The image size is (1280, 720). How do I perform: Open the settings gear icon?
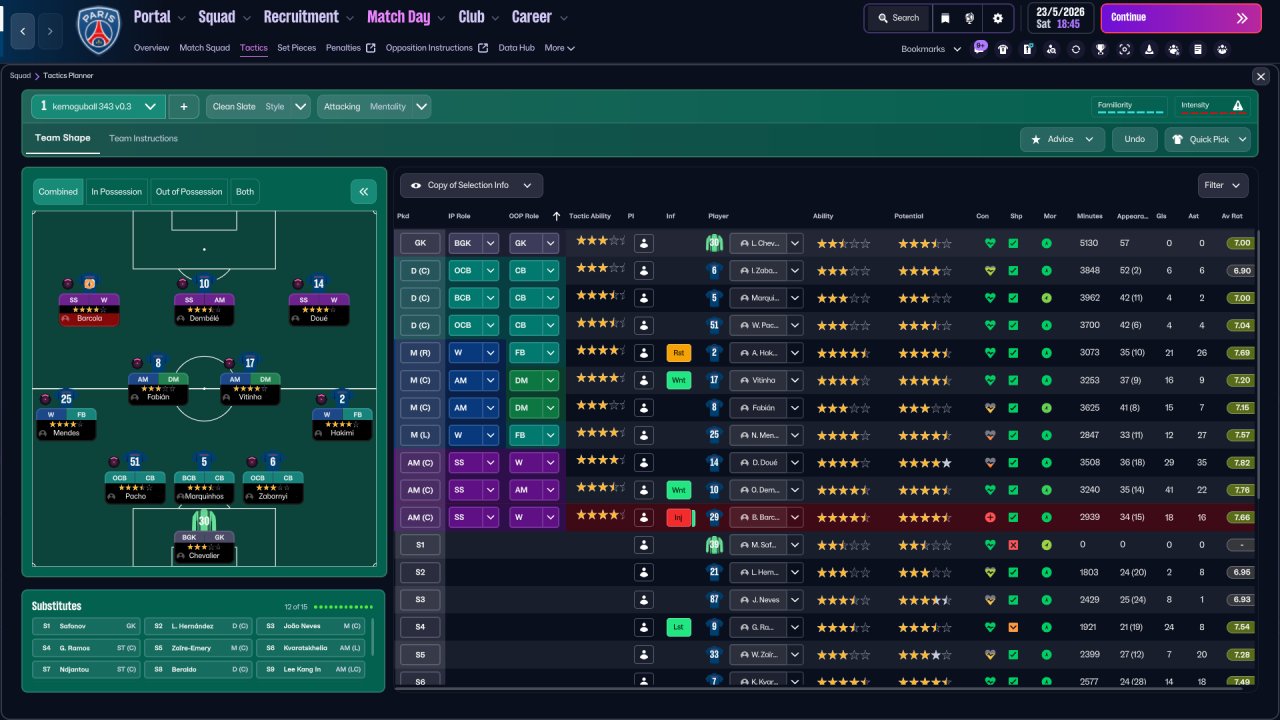(998, 18)
